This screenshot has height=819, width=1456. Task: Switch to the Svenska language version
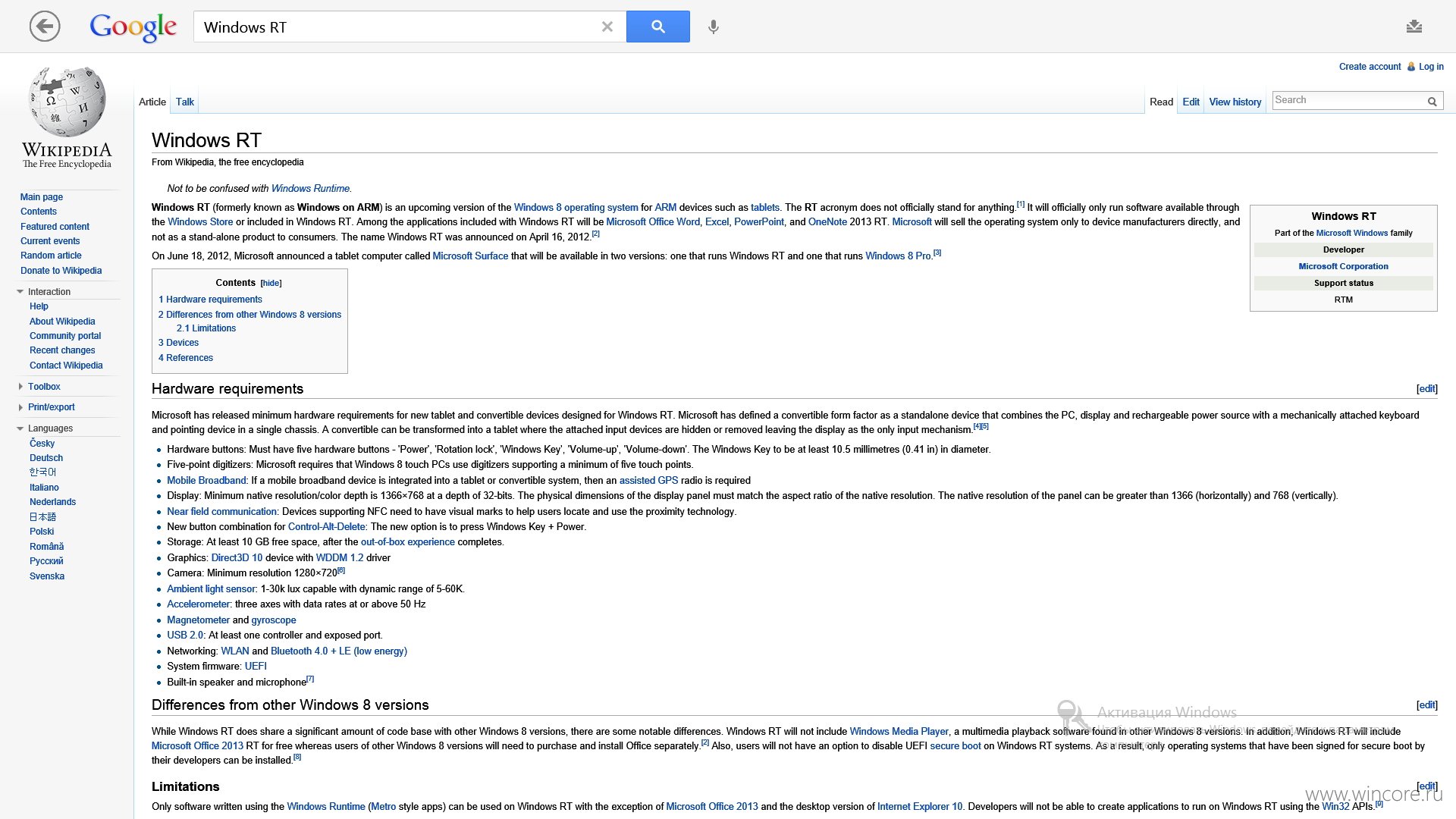pyautogui.click(x=47, y=576)
